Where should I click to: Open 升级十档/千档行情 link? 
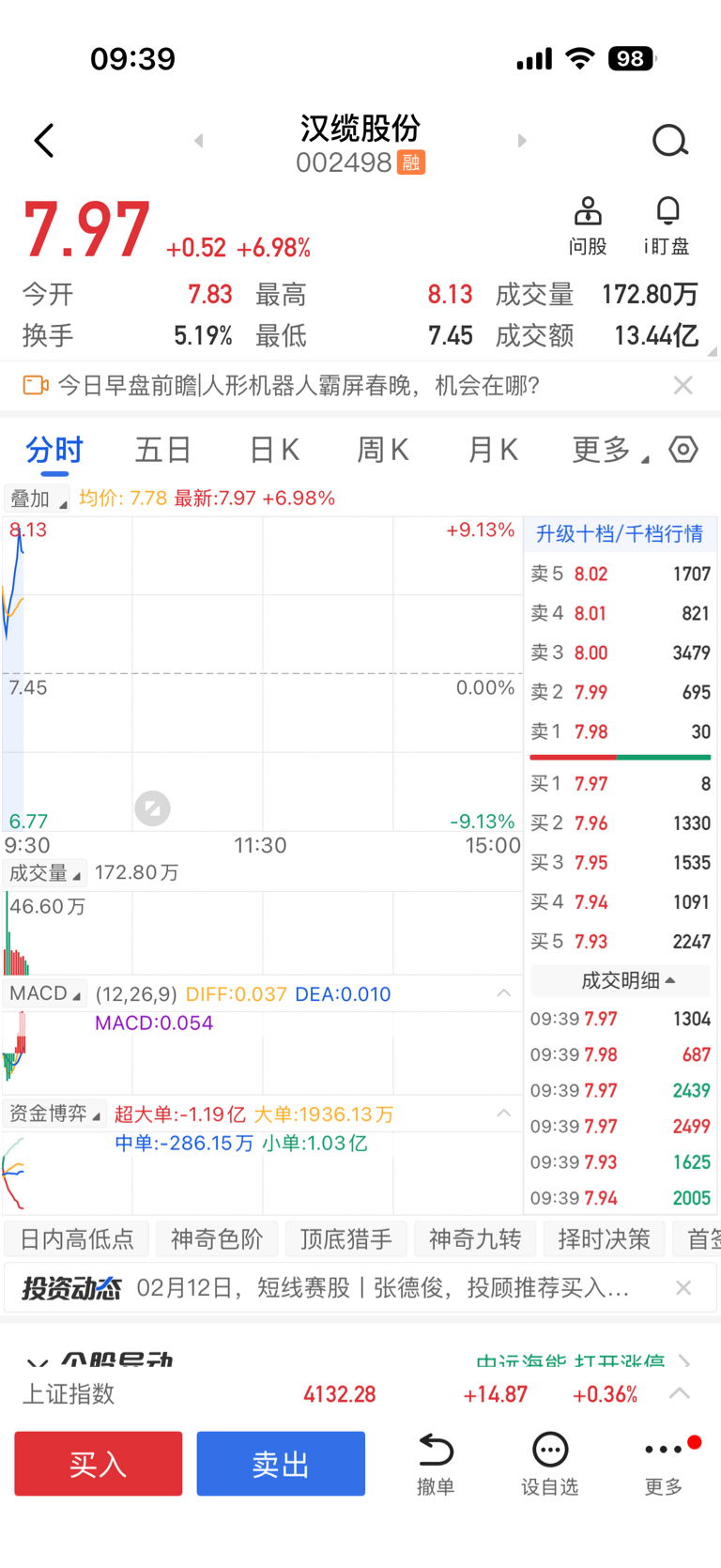pyautogui.click(x=620, y=533)
